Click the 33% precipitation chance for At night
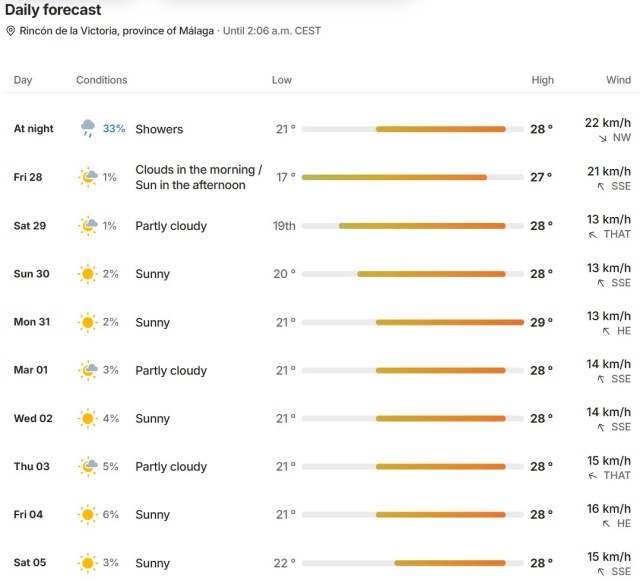This screenshot has width=640, height=581. pyautogui.click(x=114, y=129)
